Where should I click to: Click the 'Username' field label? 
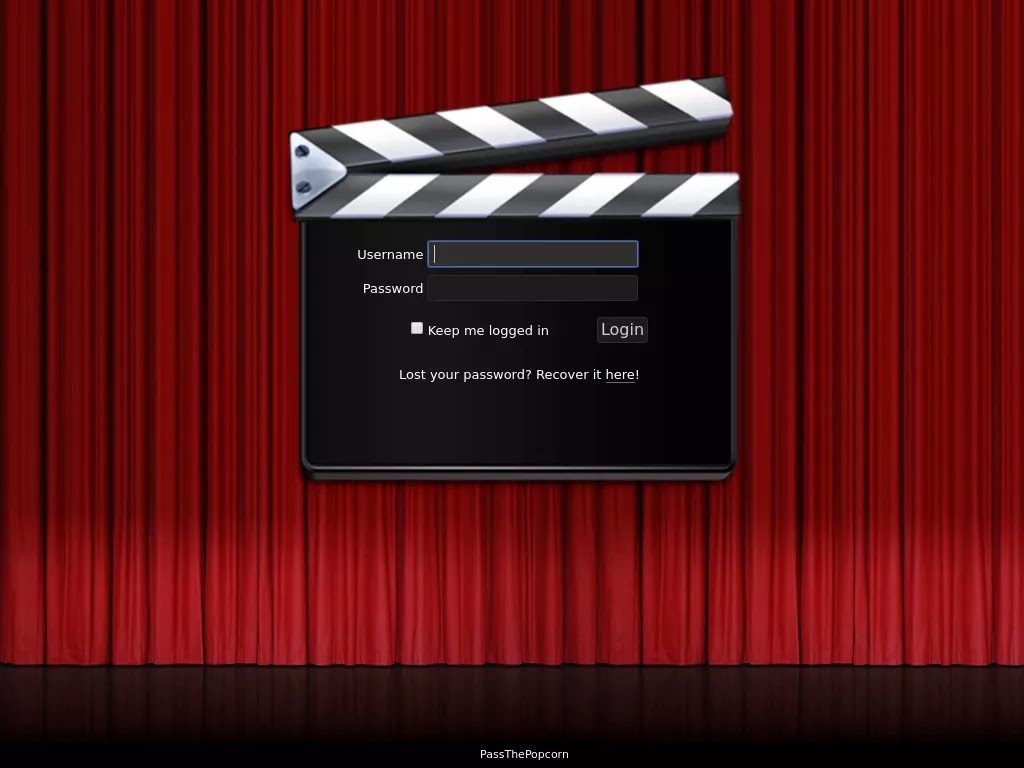[x=390, y=255]
